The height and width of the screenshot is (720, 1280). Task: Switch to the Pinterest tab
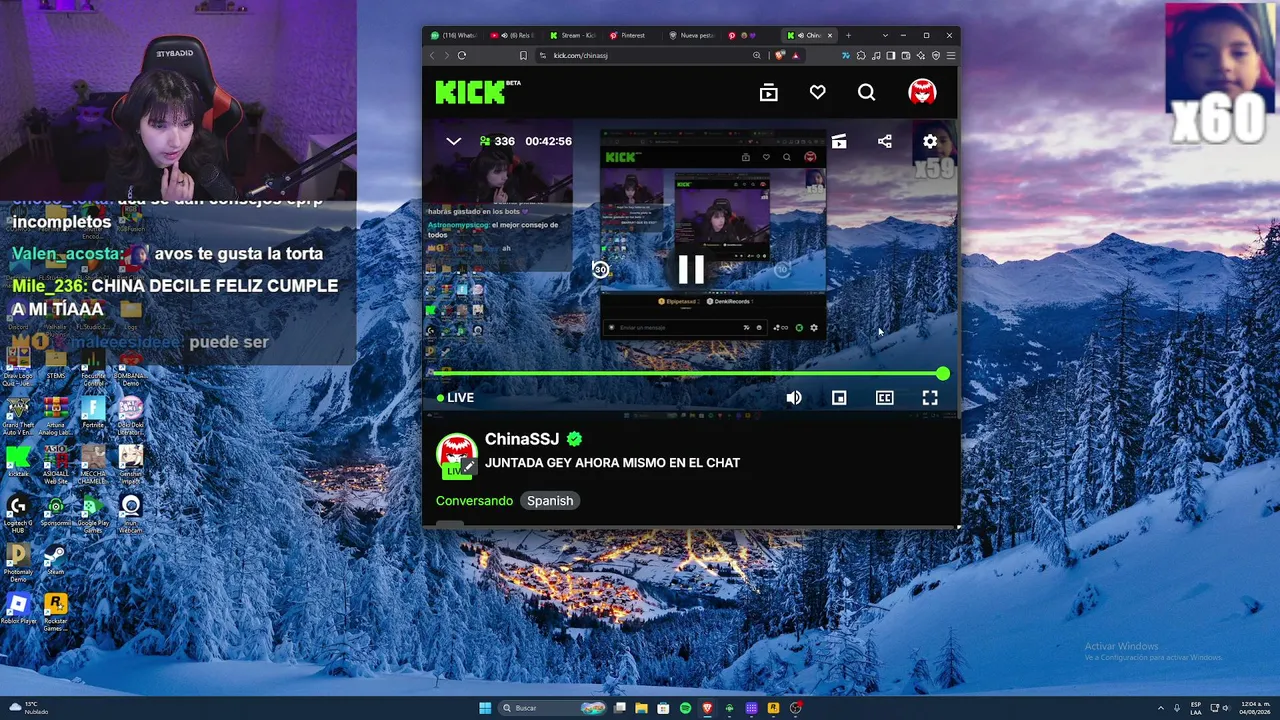pos(632,36)
